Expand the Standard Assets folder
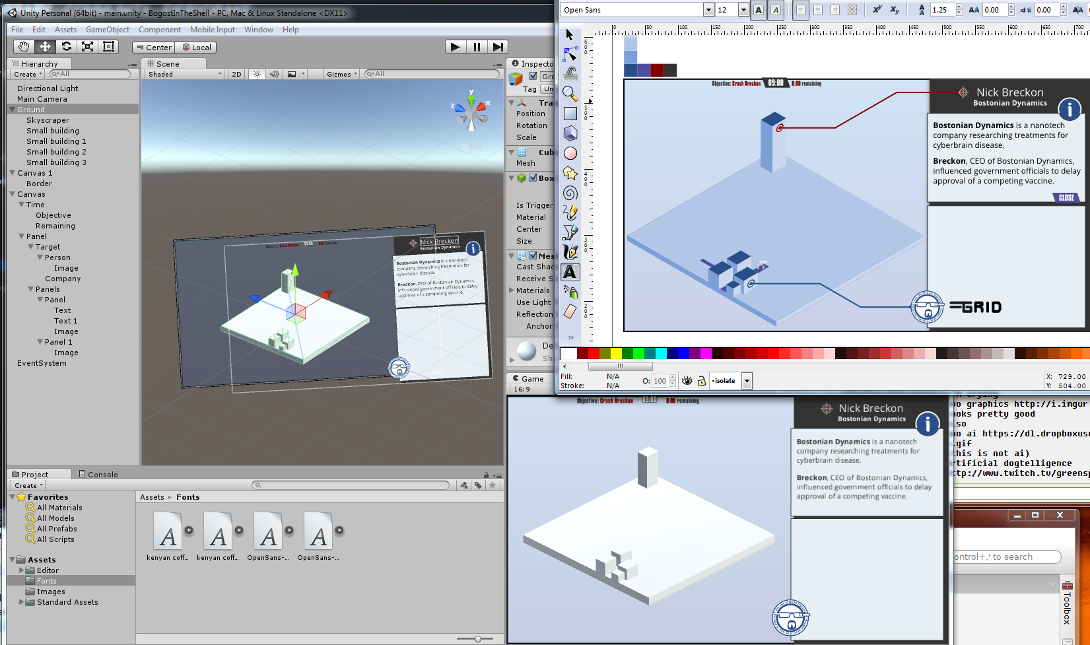The image size is (1090, 645). [22, 602]
